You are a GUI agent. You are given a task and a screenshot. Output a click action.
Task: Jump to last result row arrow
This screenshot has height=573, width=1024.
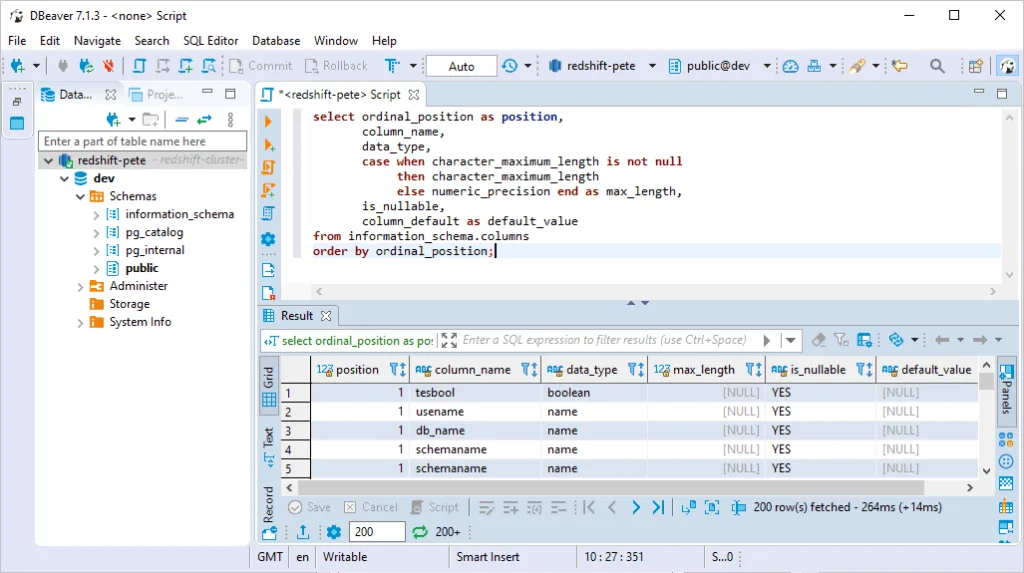[658, 507]
